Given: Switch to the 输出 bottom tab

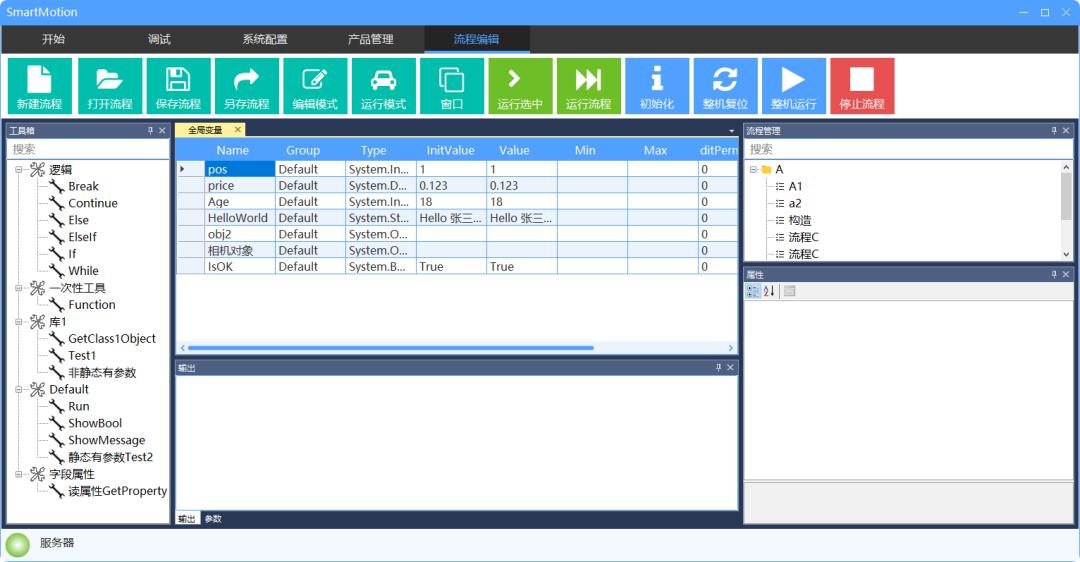Looking at the screenshot, I should click(187, 519).
